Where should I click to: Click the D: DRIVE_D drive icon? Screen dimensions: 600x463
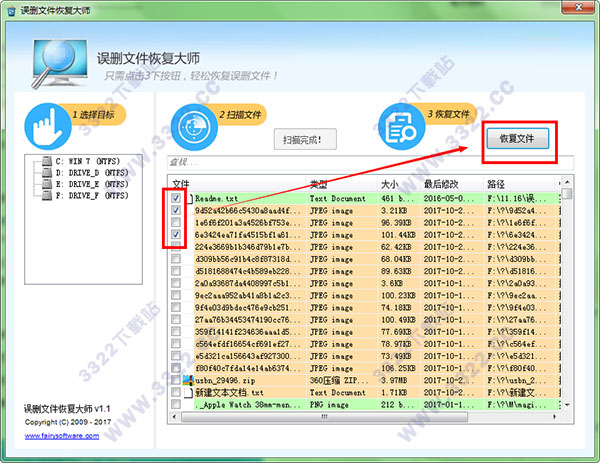click(47, 172)
